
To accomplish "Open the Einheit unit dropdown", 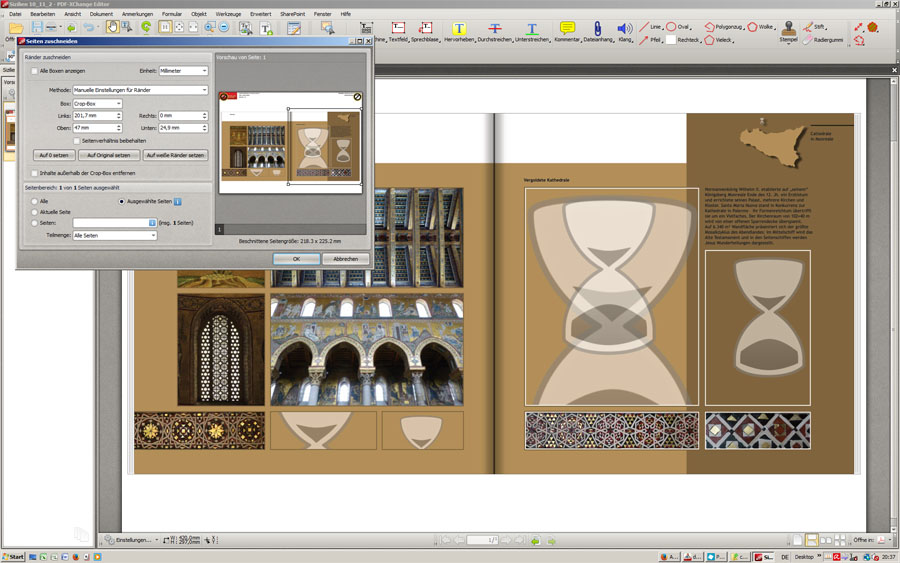I will point(183,71).
